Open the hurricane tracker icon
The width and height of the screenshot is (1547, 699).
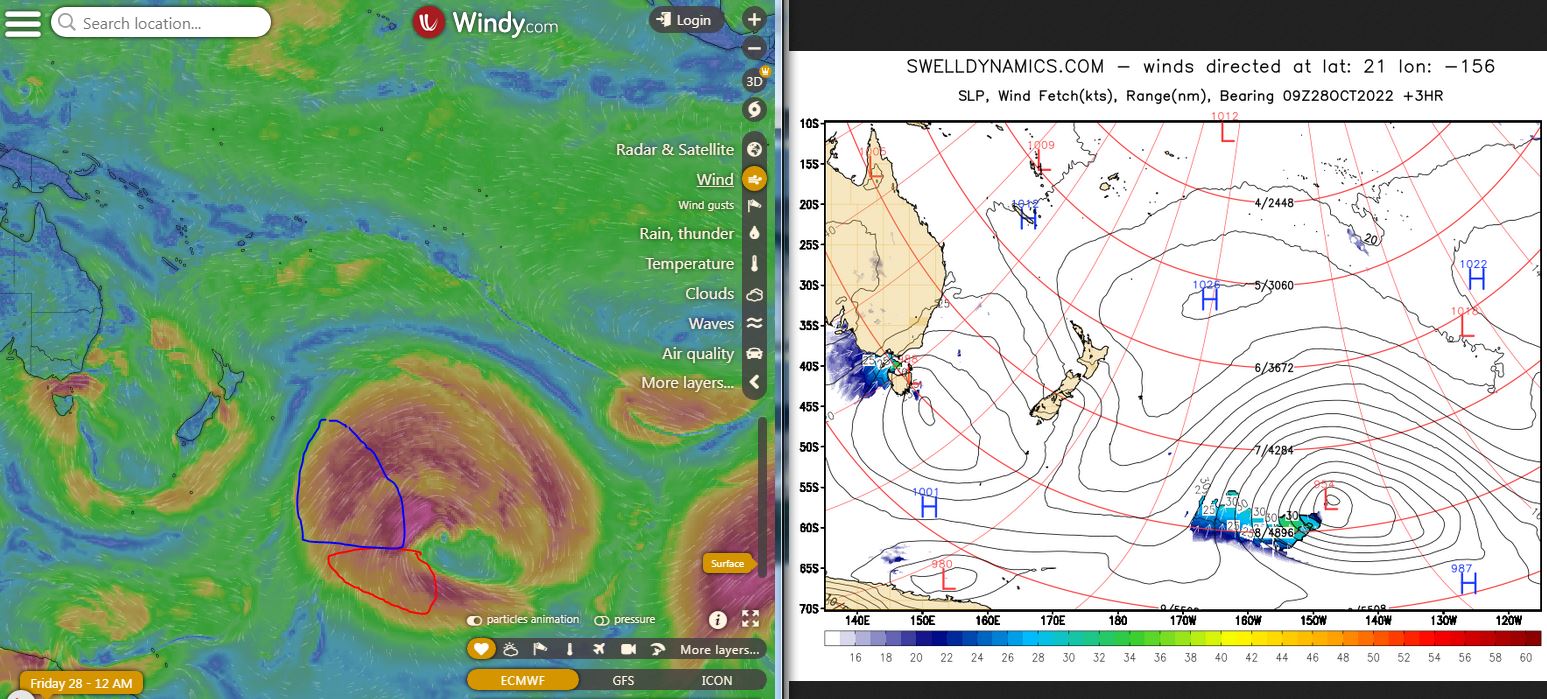coord(755,110)
